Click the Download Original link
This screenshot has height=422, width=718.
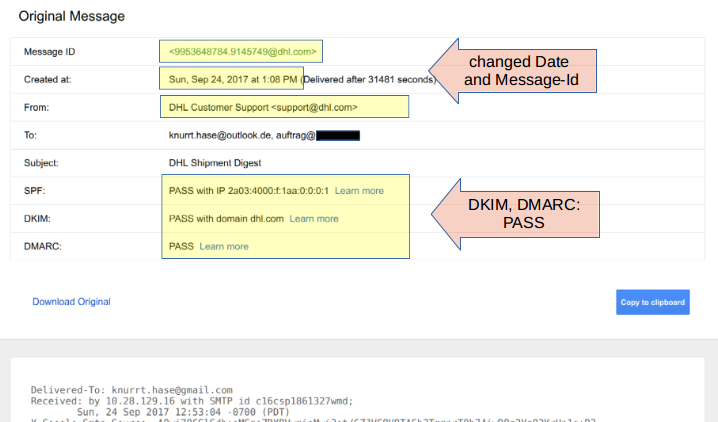click(71, 301)
